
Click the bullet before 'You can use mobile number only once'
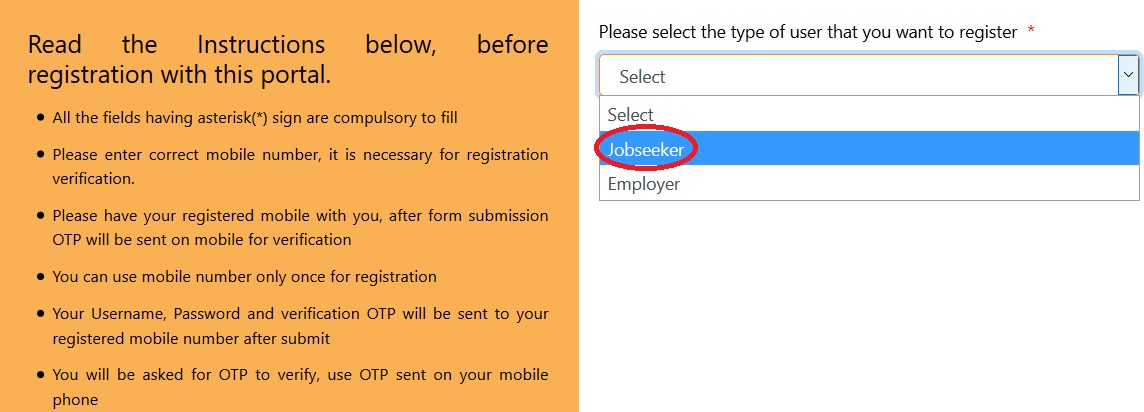(x=40, y=277)
